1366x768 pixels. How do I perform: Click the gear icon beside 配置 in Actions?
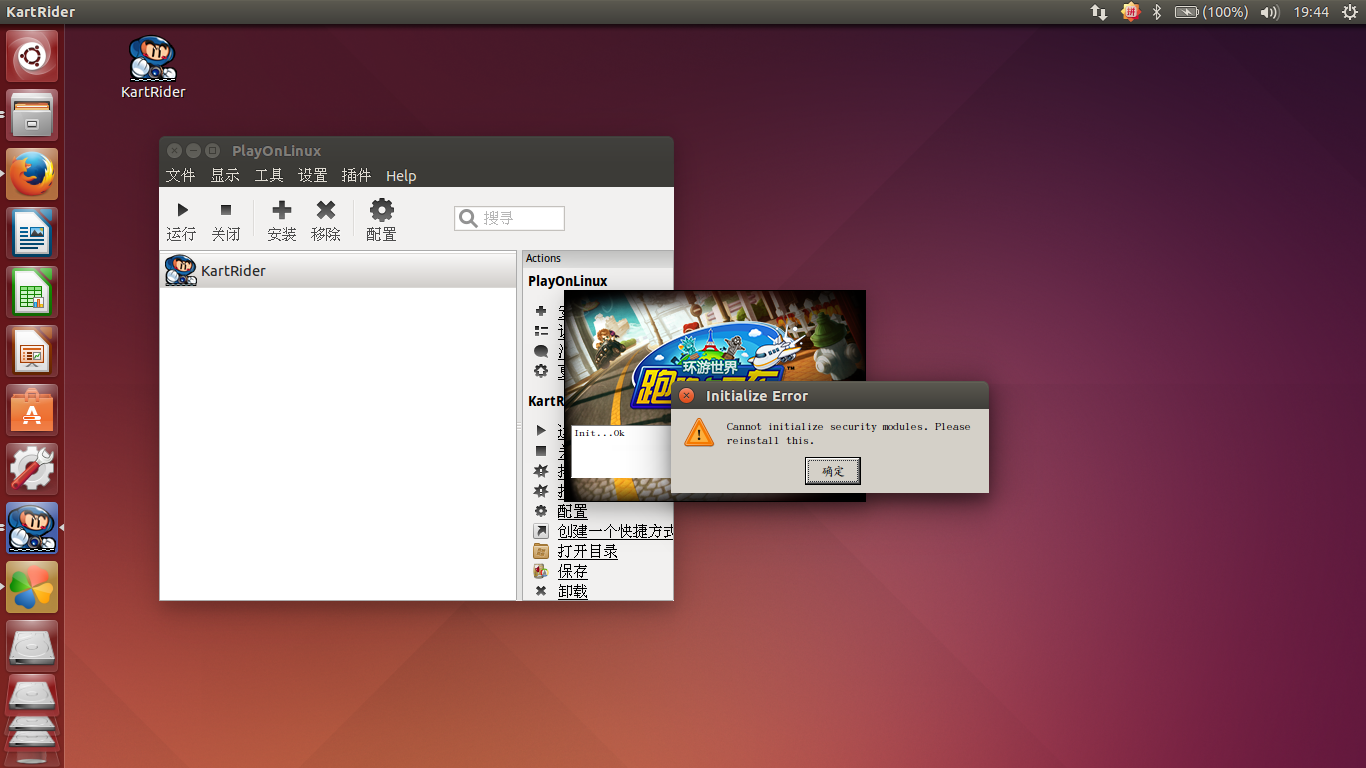point(541,511)
